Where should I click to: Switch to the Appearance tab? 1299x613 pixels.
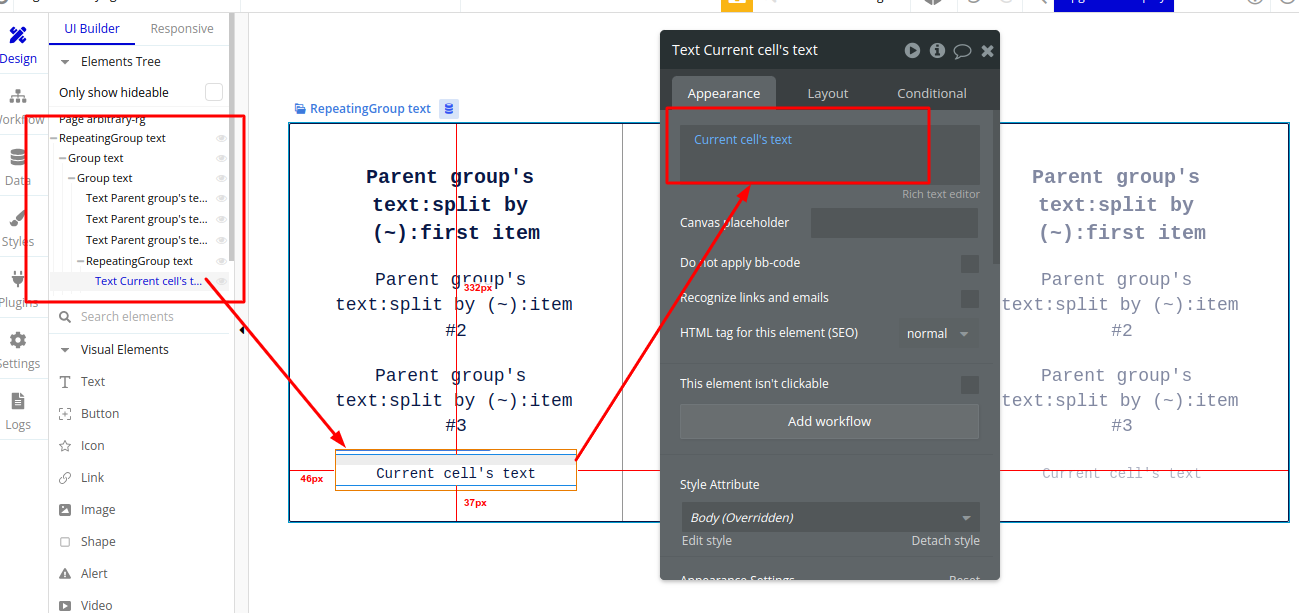[724, 93]
